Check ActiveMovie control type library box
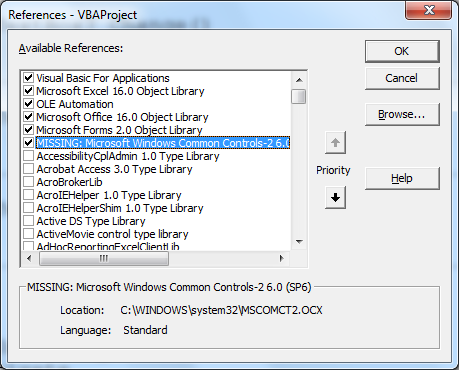 pyautogui.click(x=29, y=234)
